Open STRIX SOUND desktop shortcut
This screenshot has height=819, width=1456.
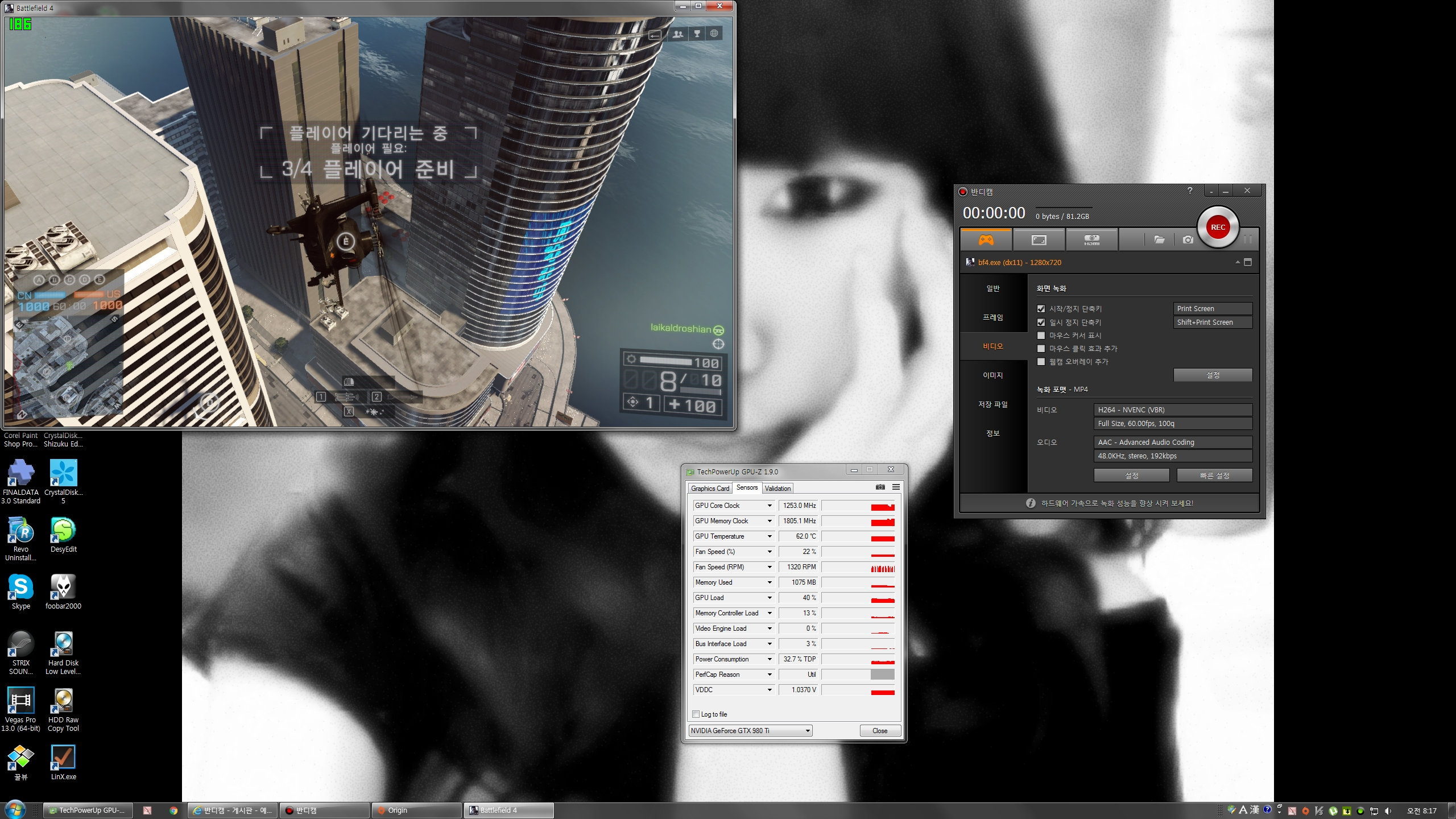click(21, 652)
